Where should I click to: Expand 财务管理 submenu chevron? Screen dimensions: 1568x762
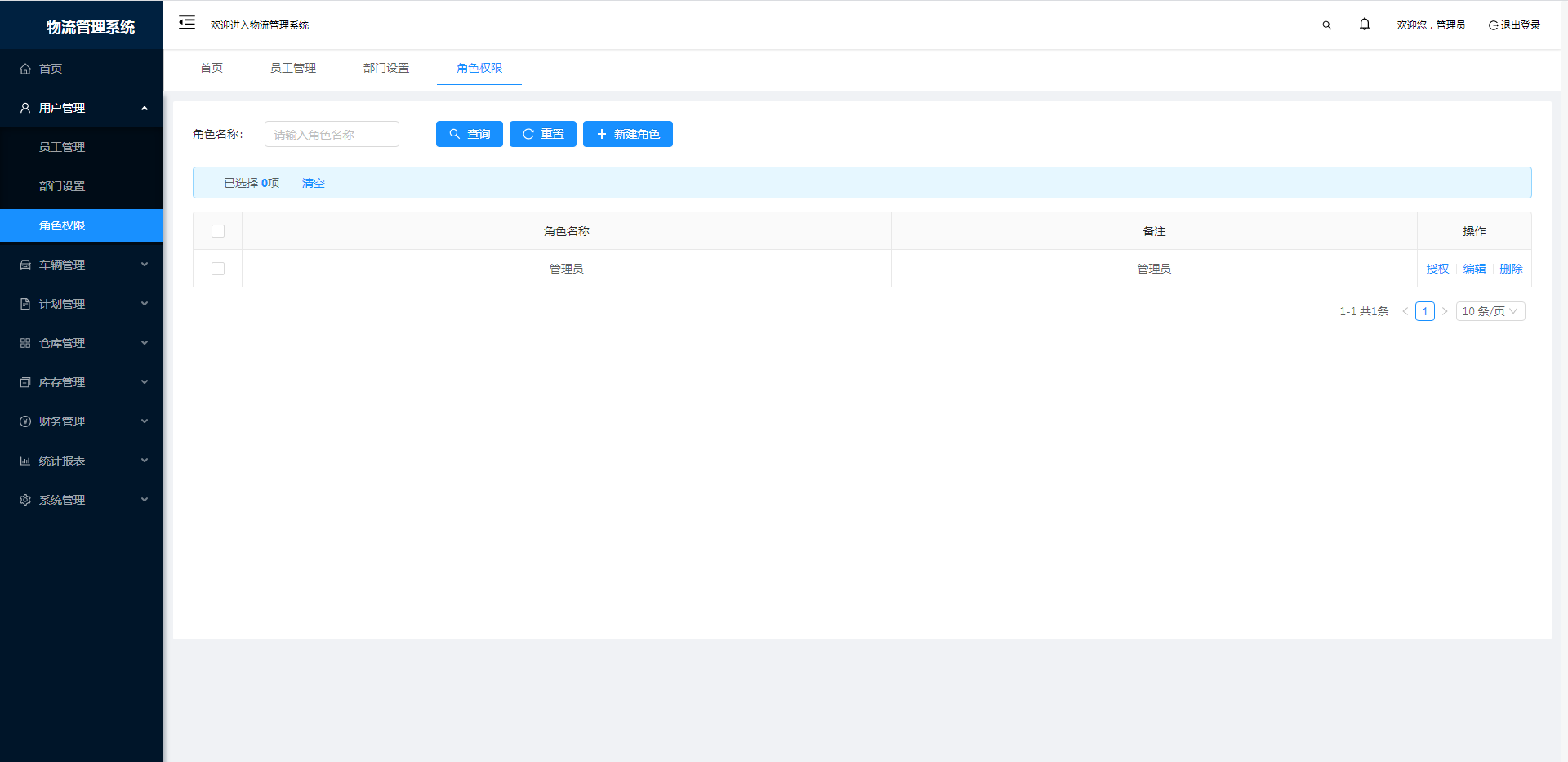(145, 421)
